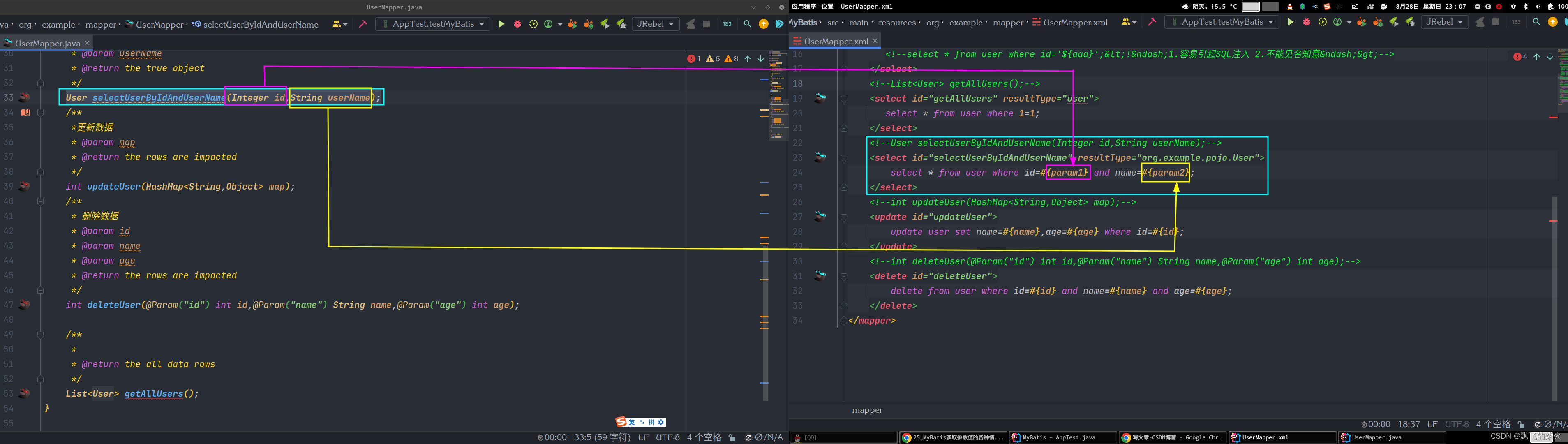Screen dimensions: 1568x444
Task: Open Sogou input method settings gear
Action: pos(661,422)
